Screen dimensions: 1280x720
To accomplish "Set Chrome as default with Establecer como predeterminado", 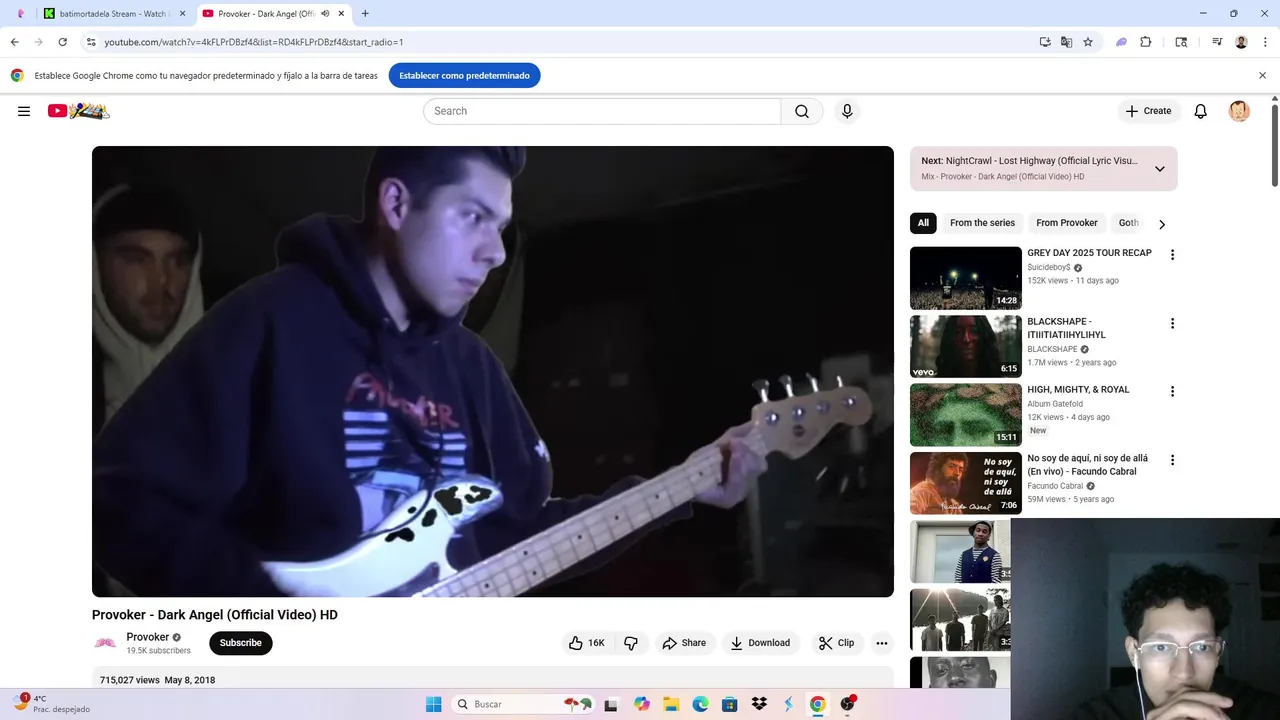I will [464, 75].
